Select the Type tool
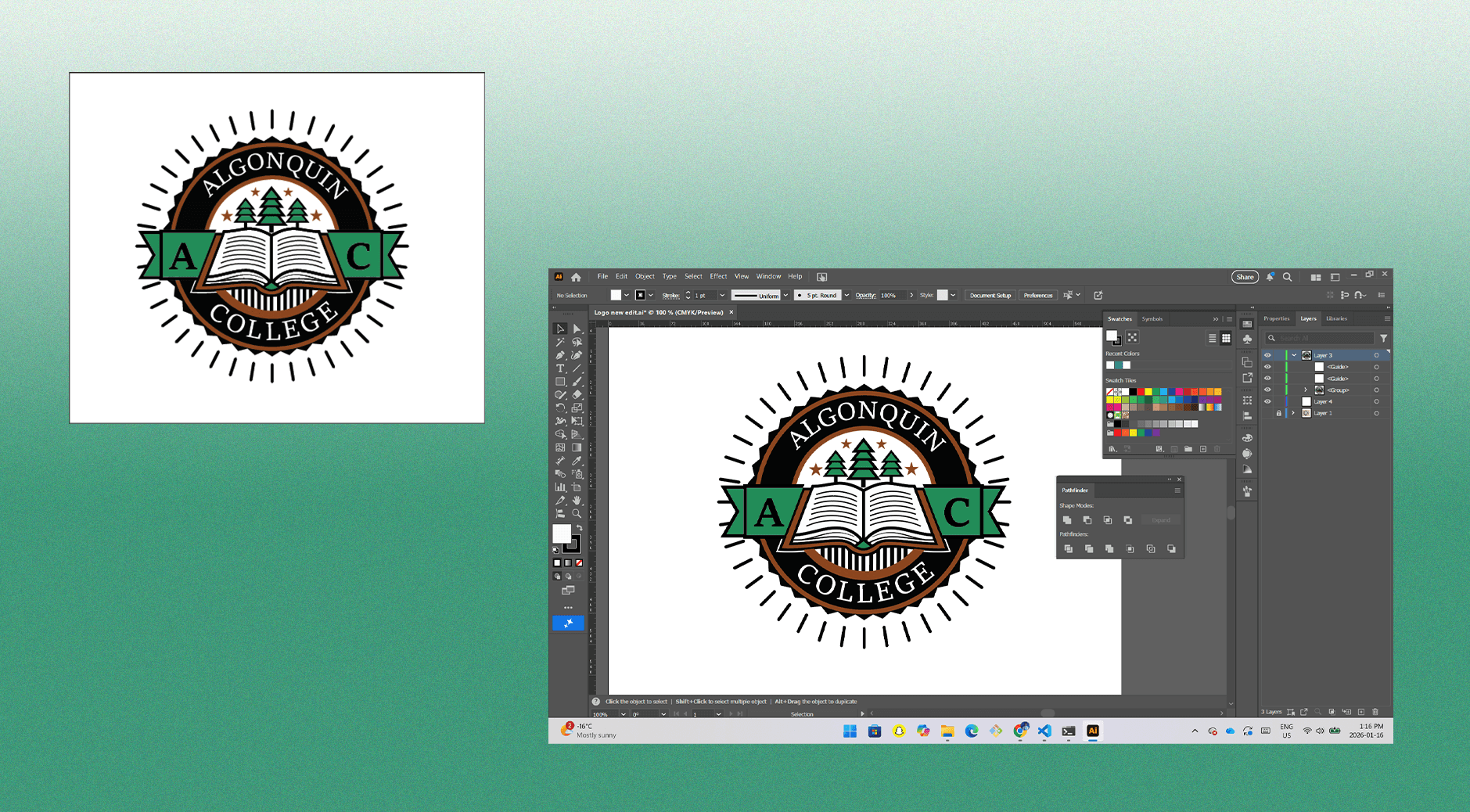 [560, 368]
